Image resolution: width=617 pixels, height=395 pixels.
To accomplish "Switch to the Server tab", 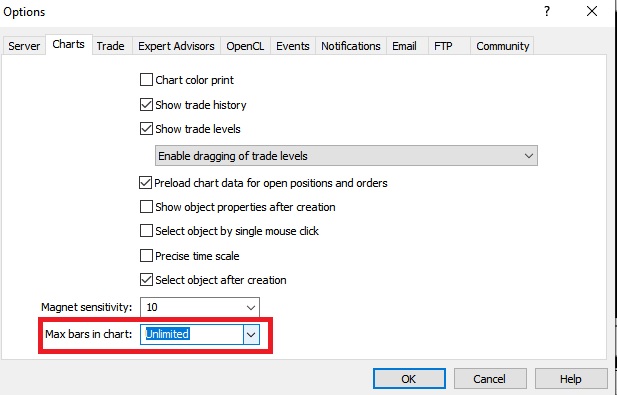I will (24, 46).
